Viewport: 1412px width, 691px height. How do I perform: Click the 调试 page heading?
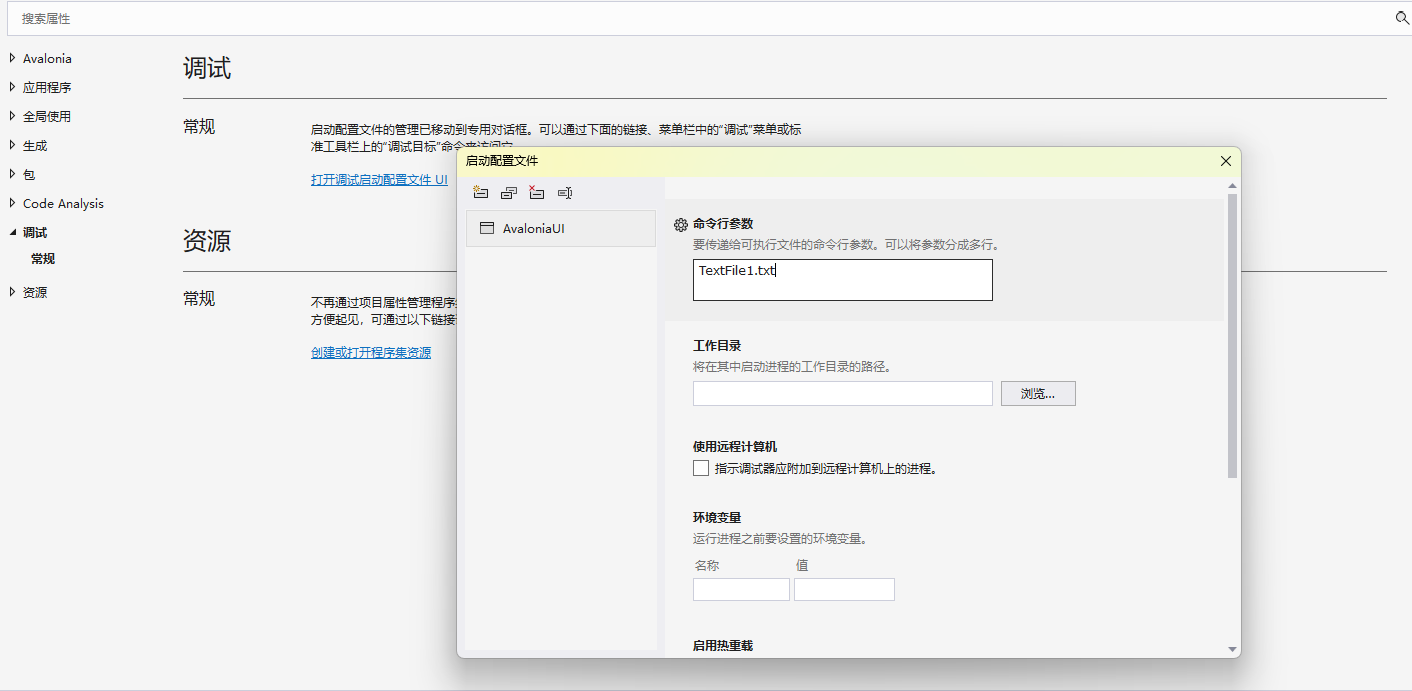[207, 68]
